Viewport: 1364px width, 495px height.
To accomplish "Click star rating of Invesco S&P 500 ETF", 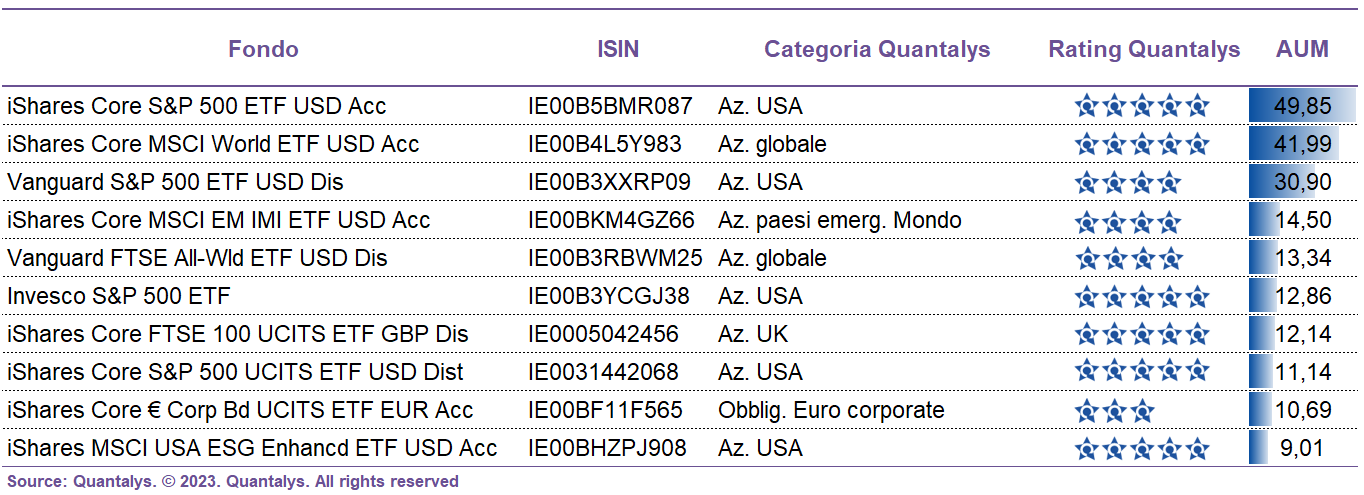I will tap(1143, 296).
